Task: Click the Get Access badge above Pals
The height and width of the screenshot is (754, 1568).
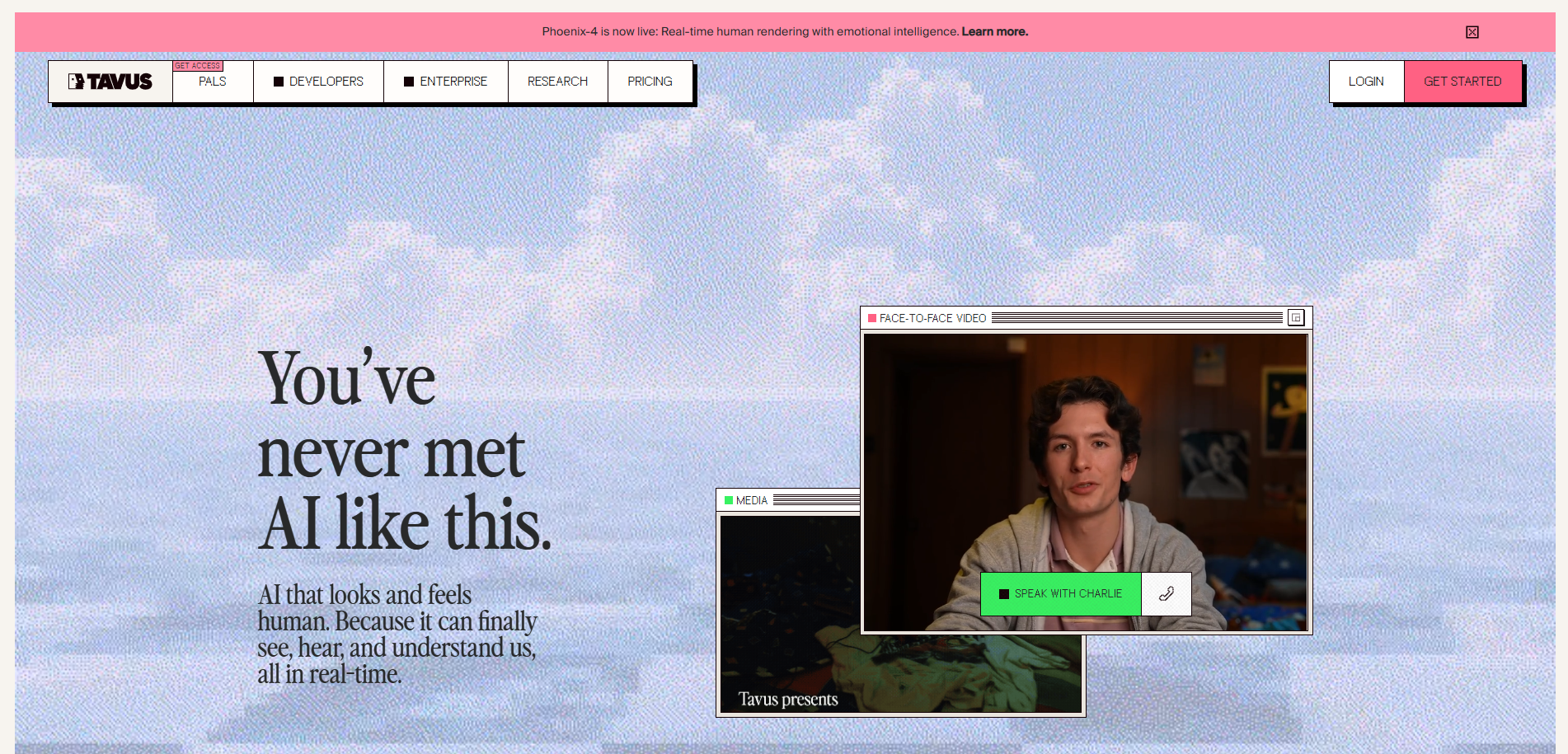Action: point(198,66)
